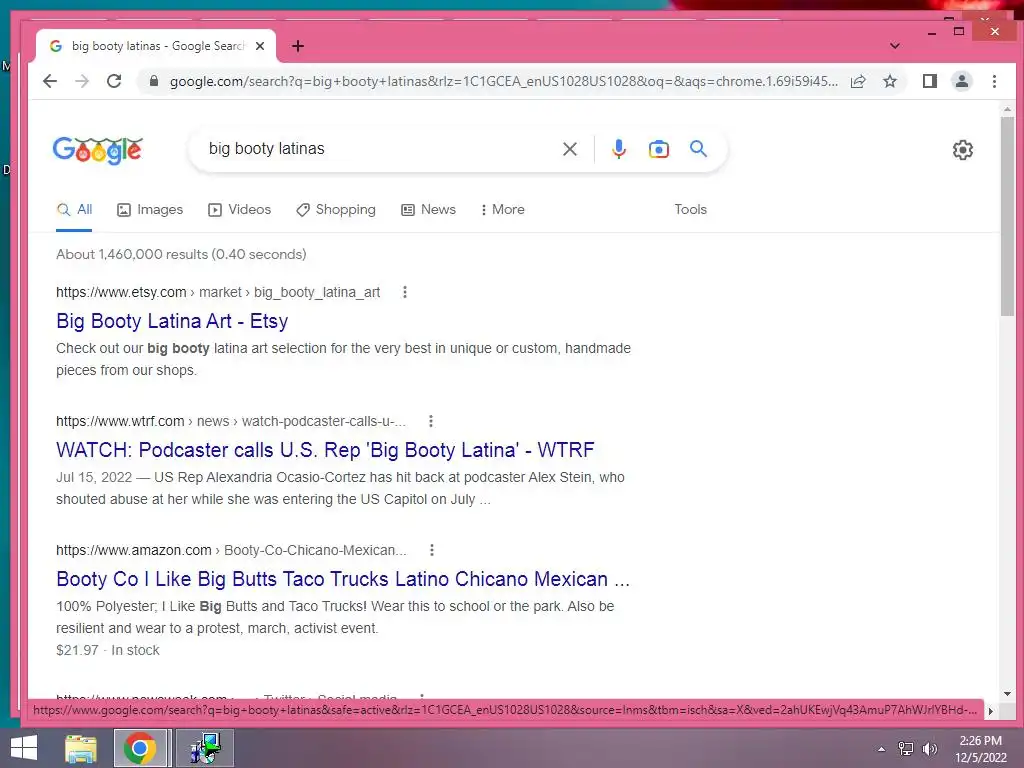Search by image with camera icon

(658, 149)
